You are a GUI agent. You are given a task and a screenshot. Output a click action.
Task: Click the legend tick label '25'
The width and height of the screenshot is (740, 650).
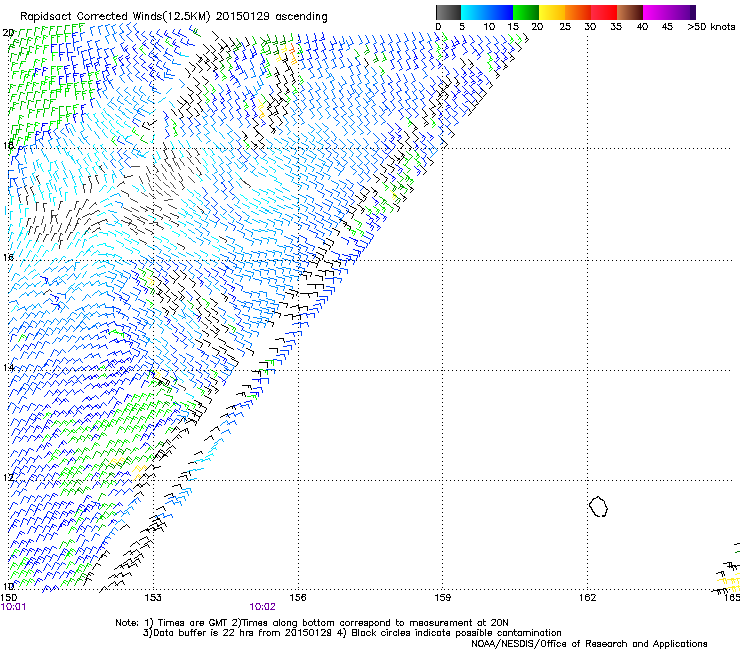pos(565,27)
